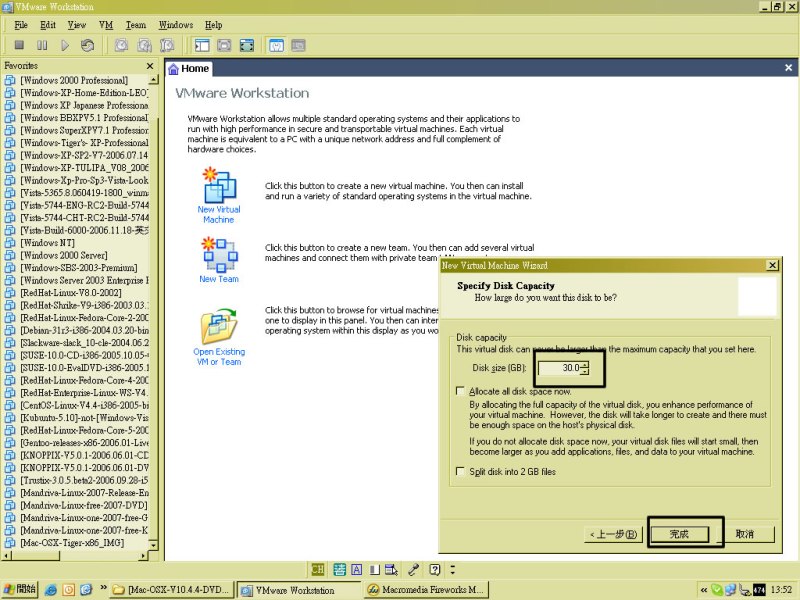This screenshot has height=600, width=800.
Task: Click the Power Off stop toolbar icon
Action: (19, 45)
